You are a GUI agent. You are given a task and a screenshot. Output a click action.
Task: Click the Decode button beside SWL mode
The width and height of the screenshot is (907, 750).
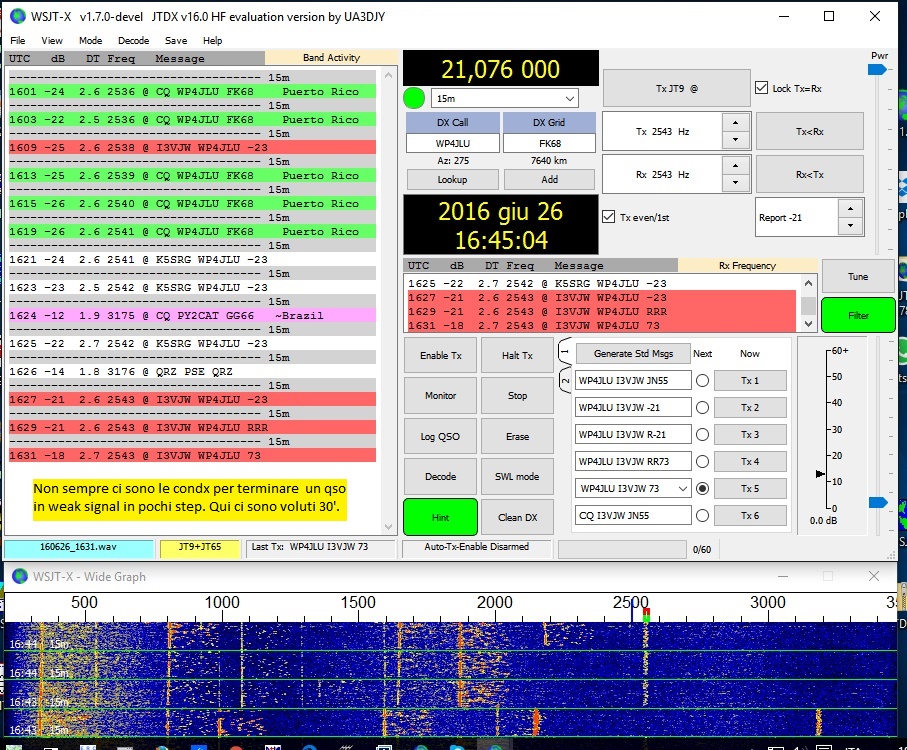pyautogui.click(x=441, y=476)
